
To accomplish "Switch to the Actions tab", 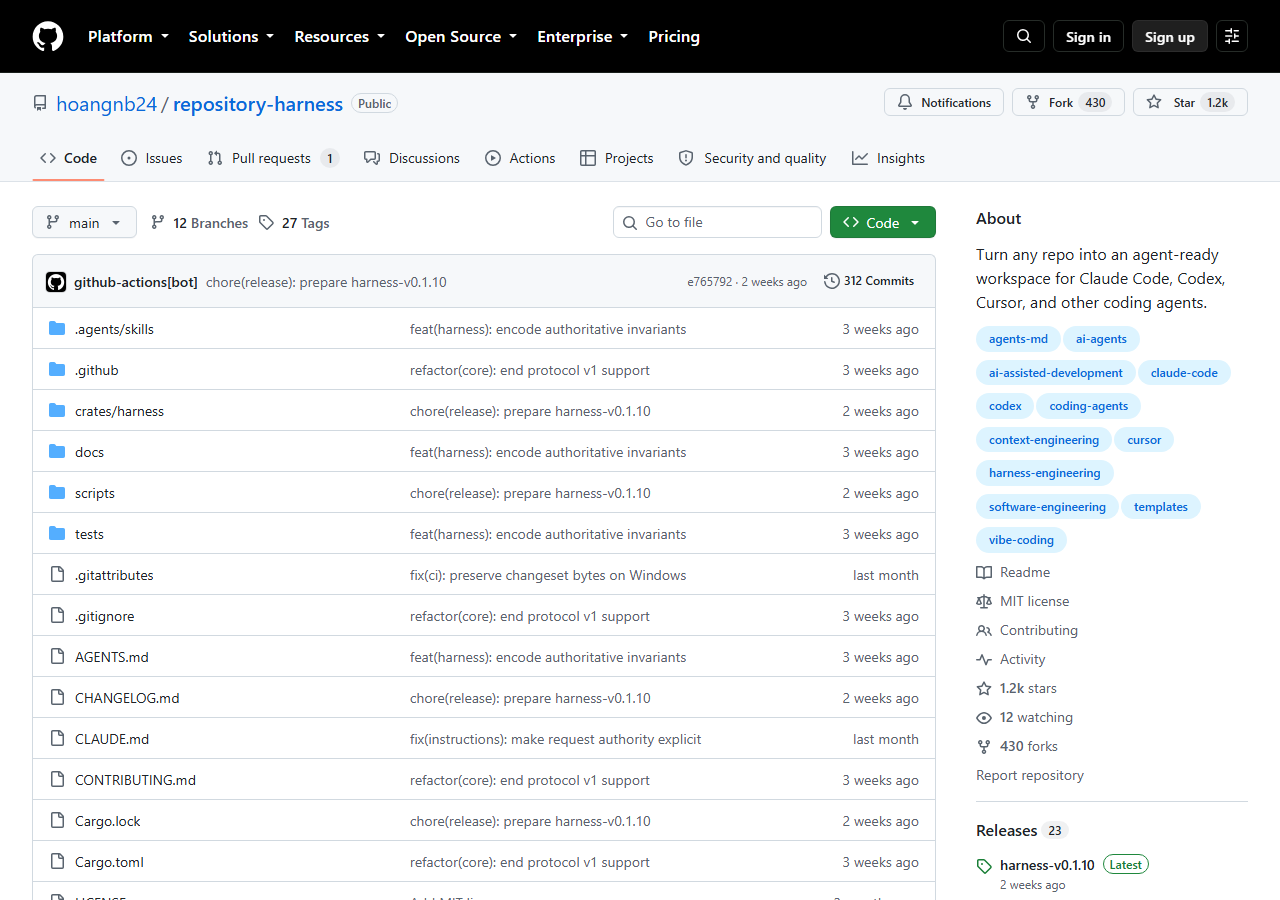I will 520,158.
